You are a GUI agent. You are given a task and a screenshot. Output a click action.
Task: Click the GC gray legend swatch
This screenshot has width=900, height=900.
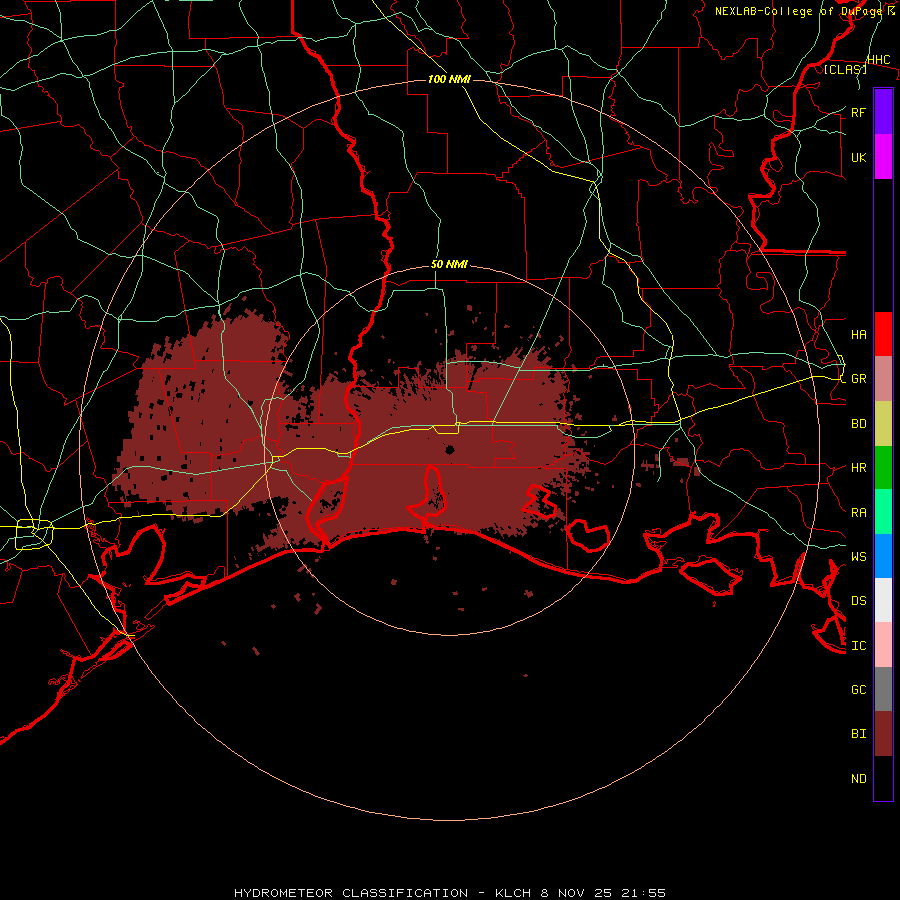[x=883, y=689]
